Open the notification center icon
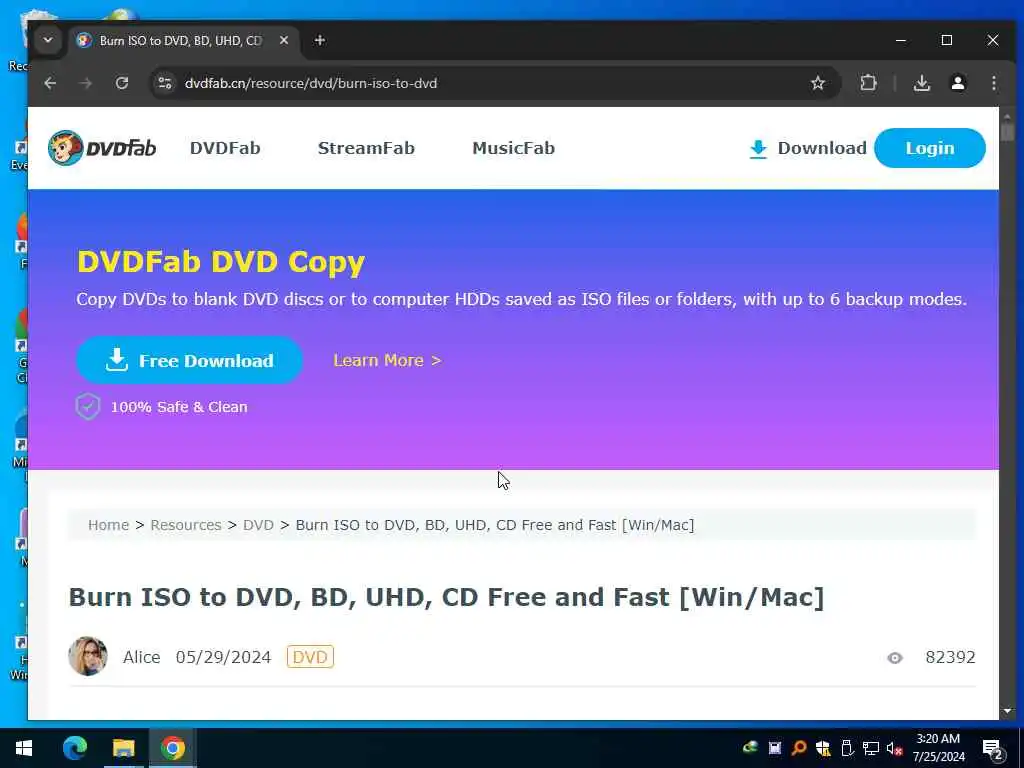Image resolution: width=1024 pixels, height=768 pixels. tap(993, 750)
